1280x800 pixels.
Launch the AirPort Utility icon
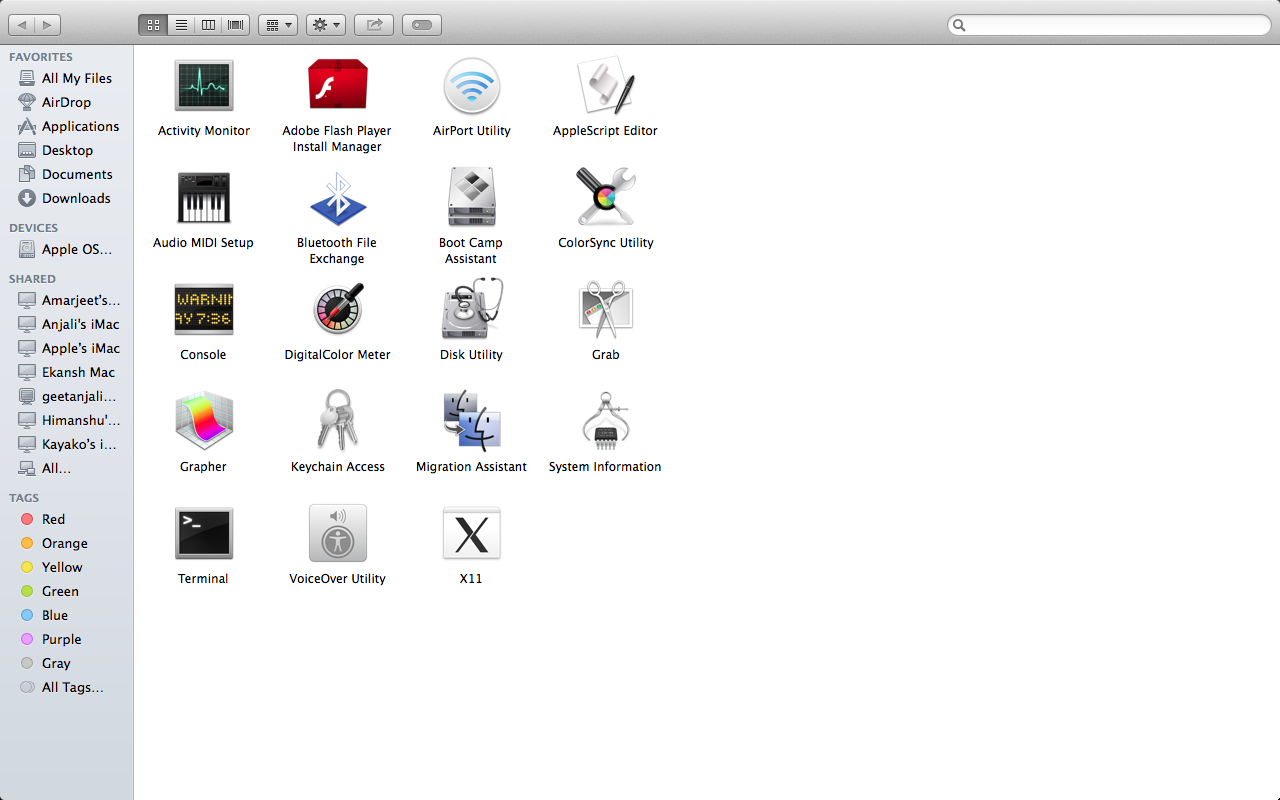point(471,86)
